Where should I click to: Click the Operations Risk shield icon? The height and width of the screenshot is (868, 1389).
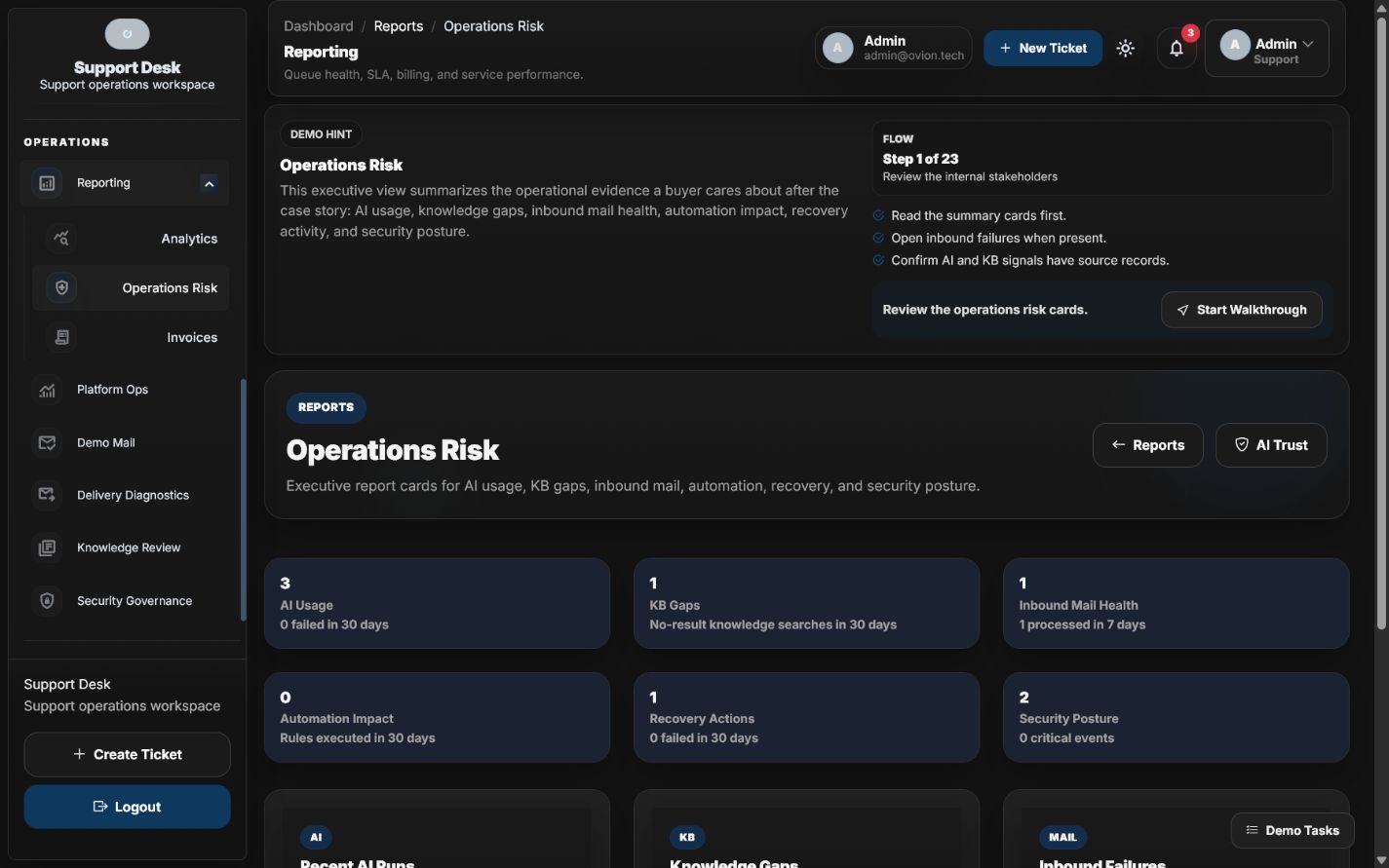[61, 288]
